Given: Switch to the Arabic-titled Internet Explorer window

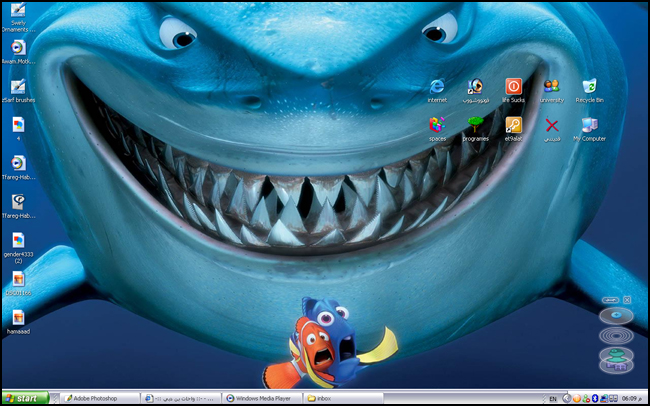Looking at the screenshot, I should point(181,399).
